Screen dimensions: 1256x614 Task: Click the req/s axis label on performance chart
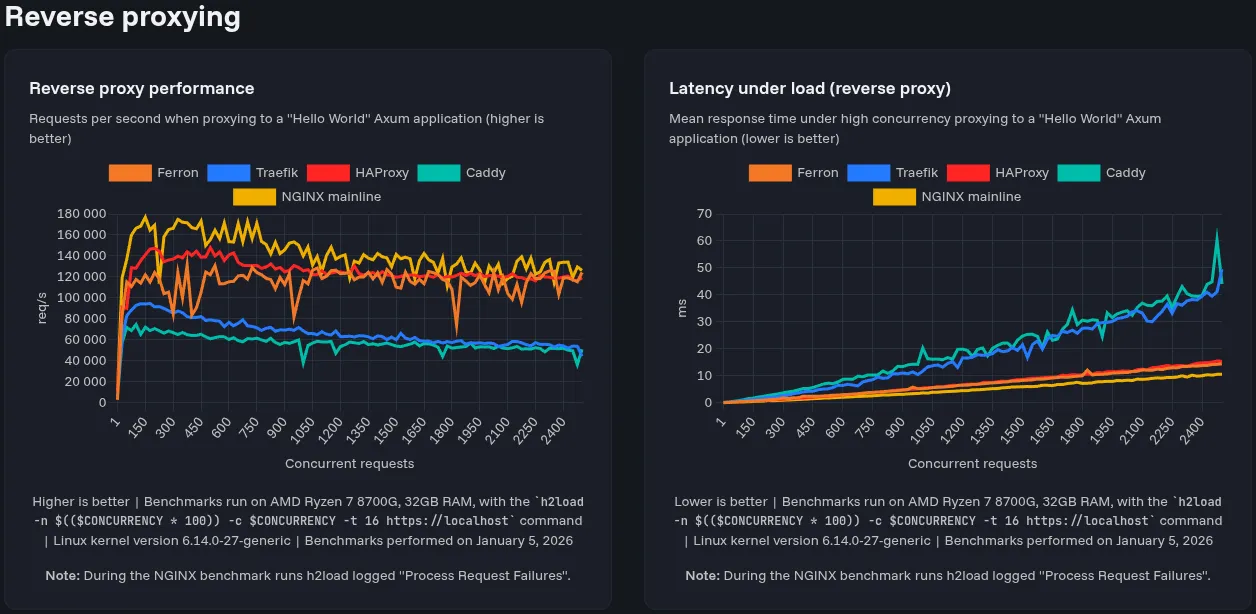coord(41,306)
